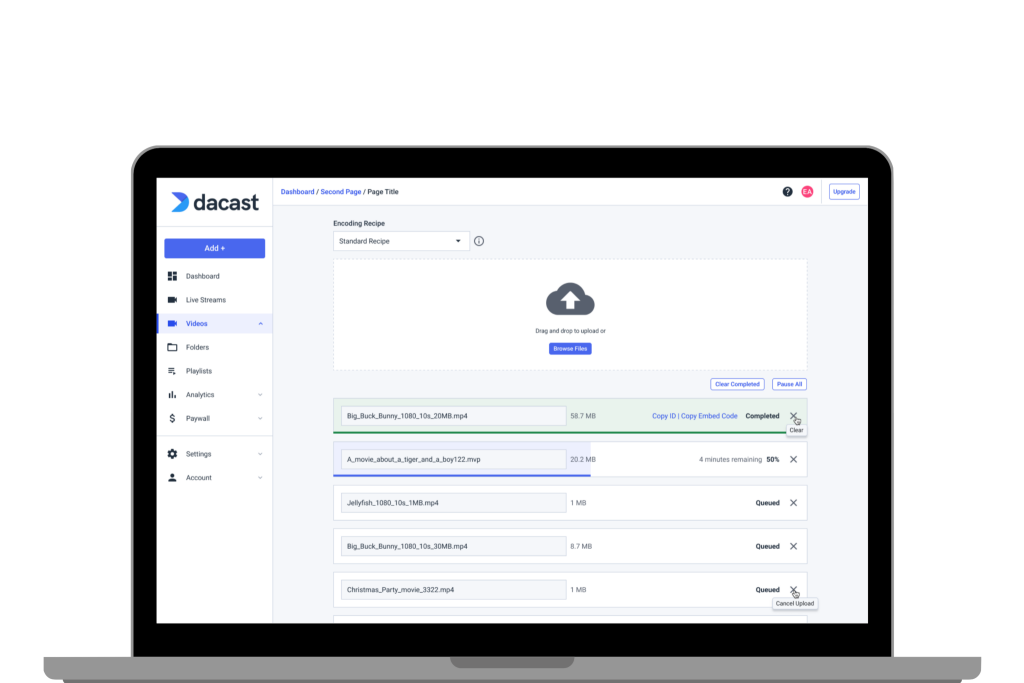
Task: Click the Browse Files button
Action: 570,348
